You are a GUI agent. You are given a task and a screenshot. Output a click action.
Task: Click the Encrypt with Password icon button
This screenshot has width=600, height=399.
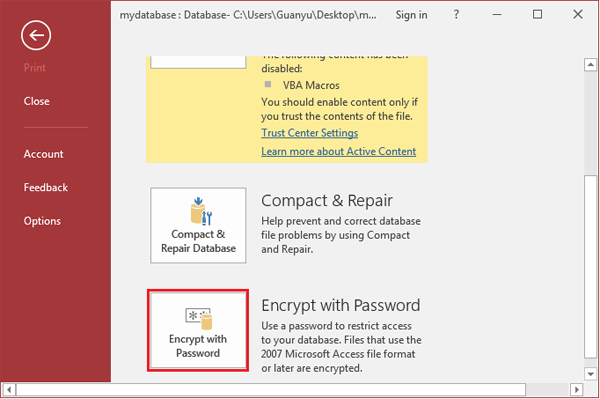(198, 330)
